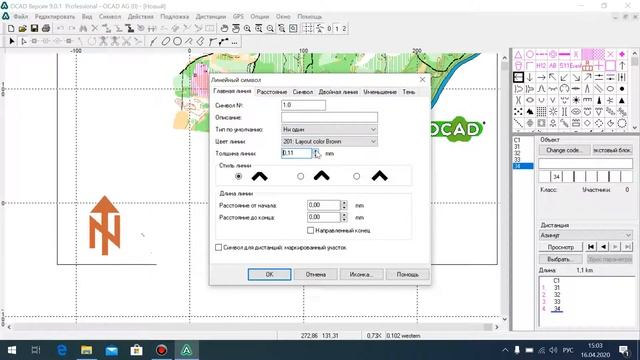Switch to the Расстояние tab
The width and height of the screenshot is (640, 360).
tap(271, 92)
